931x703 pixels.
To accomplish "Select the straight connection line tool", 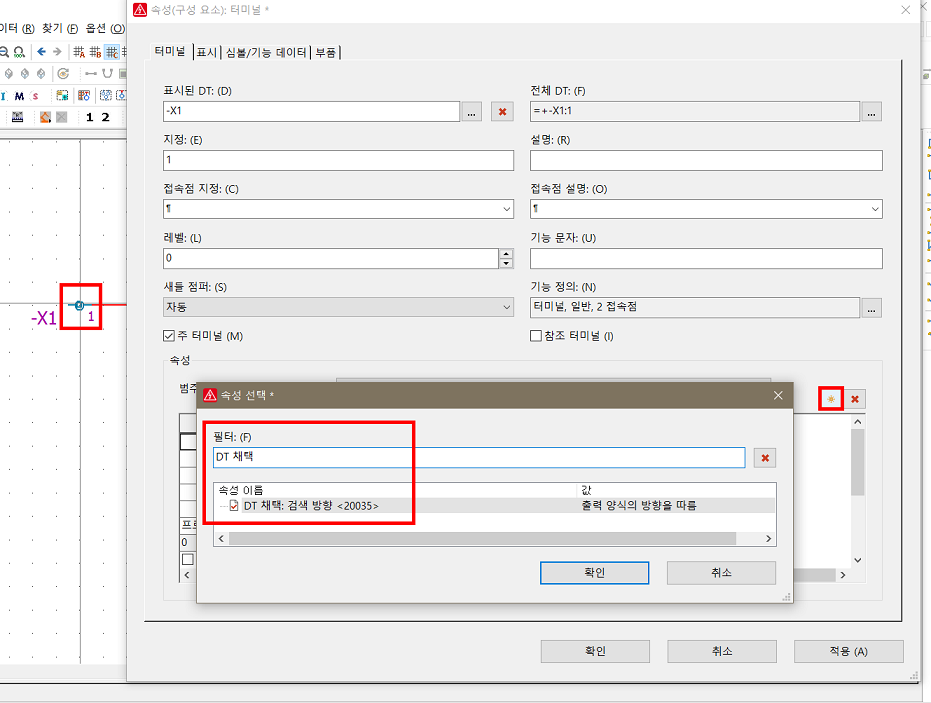I will (91, 74).
